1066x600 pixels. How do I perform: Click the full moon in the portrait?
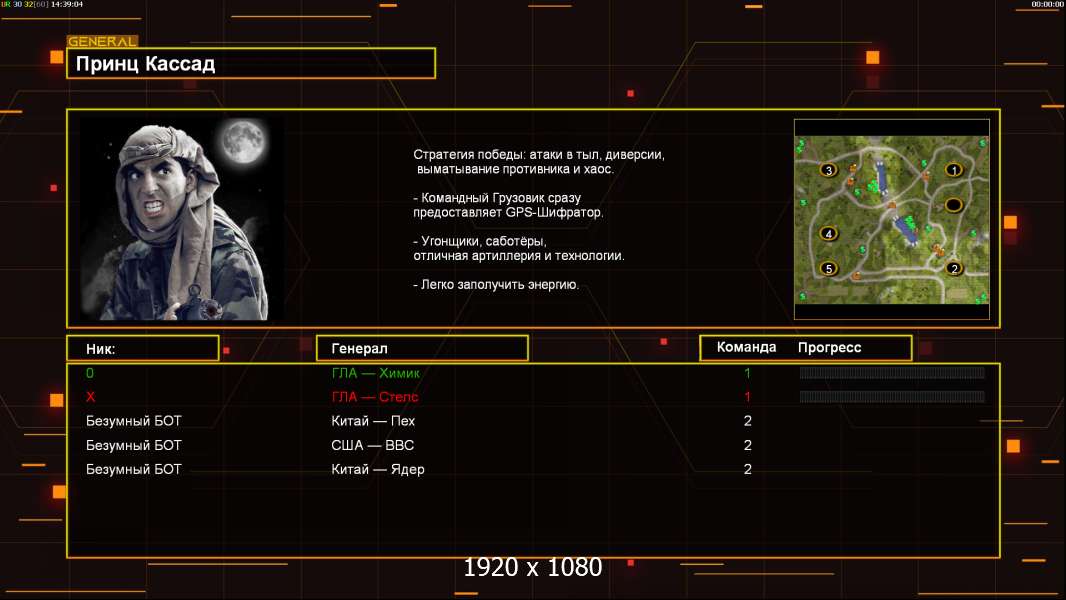[243, 141]
